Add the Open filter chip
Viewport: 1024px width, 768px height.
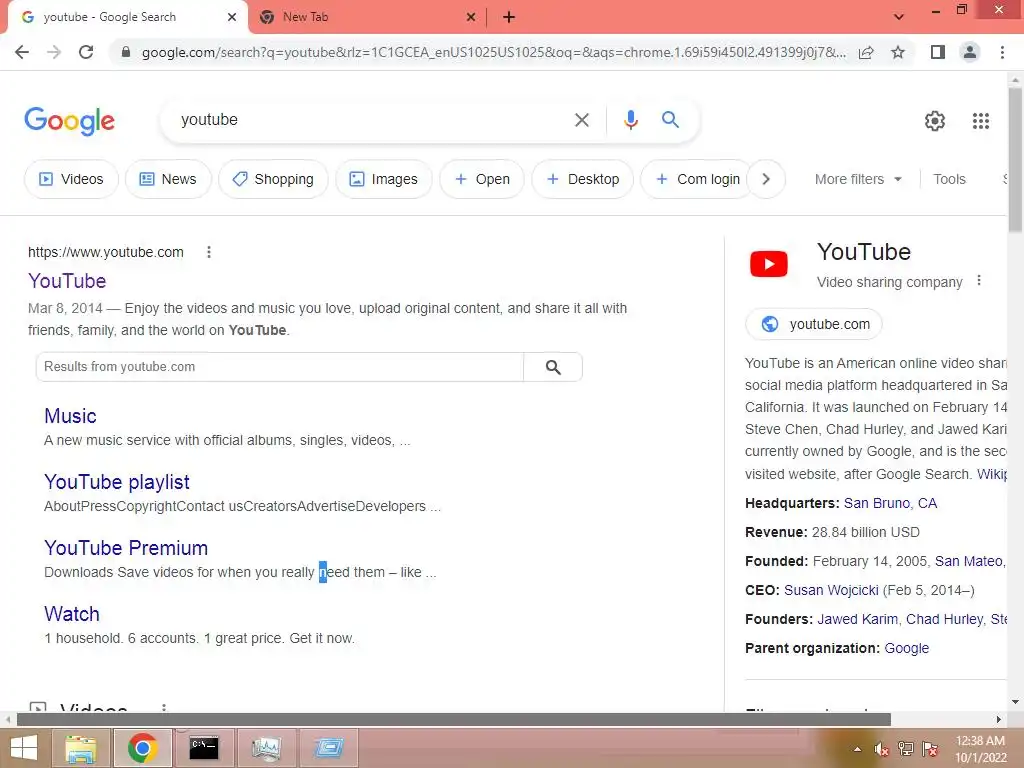coord(482,179)
